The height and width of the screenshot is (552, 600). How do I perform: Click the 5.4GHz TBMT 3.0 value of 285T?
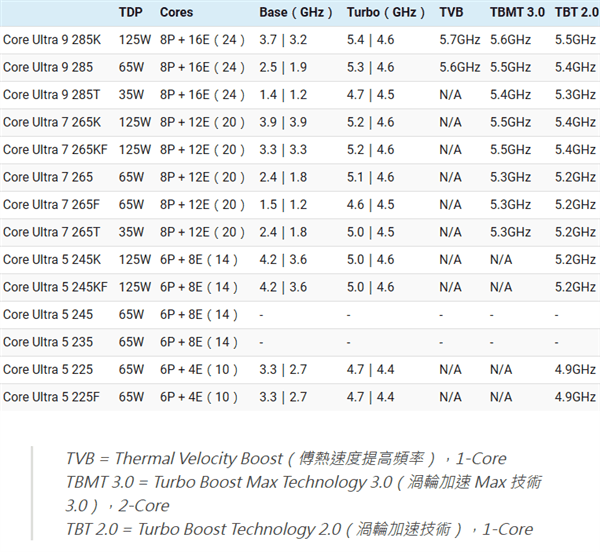tap(510, 94)
